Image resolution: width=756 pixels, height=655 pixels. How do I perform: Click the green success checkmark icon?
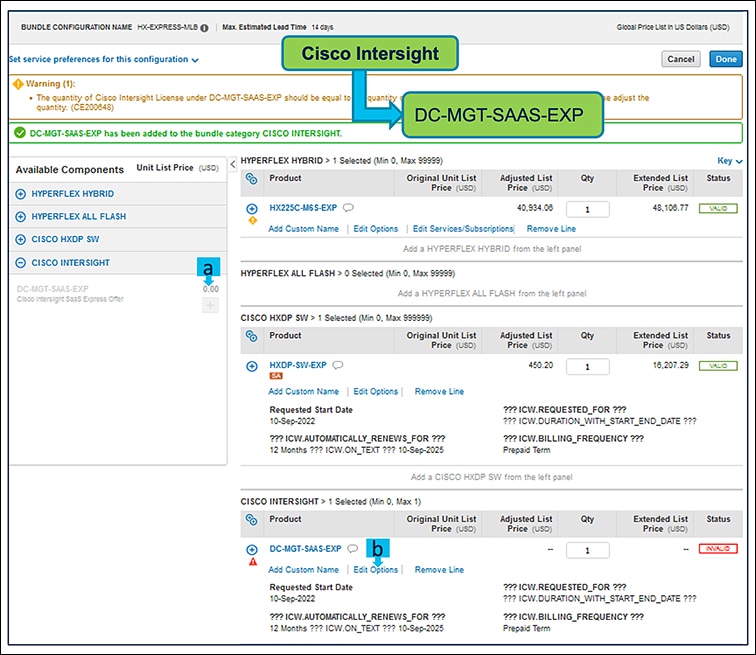pyautogui.click(x=20, y=133)
